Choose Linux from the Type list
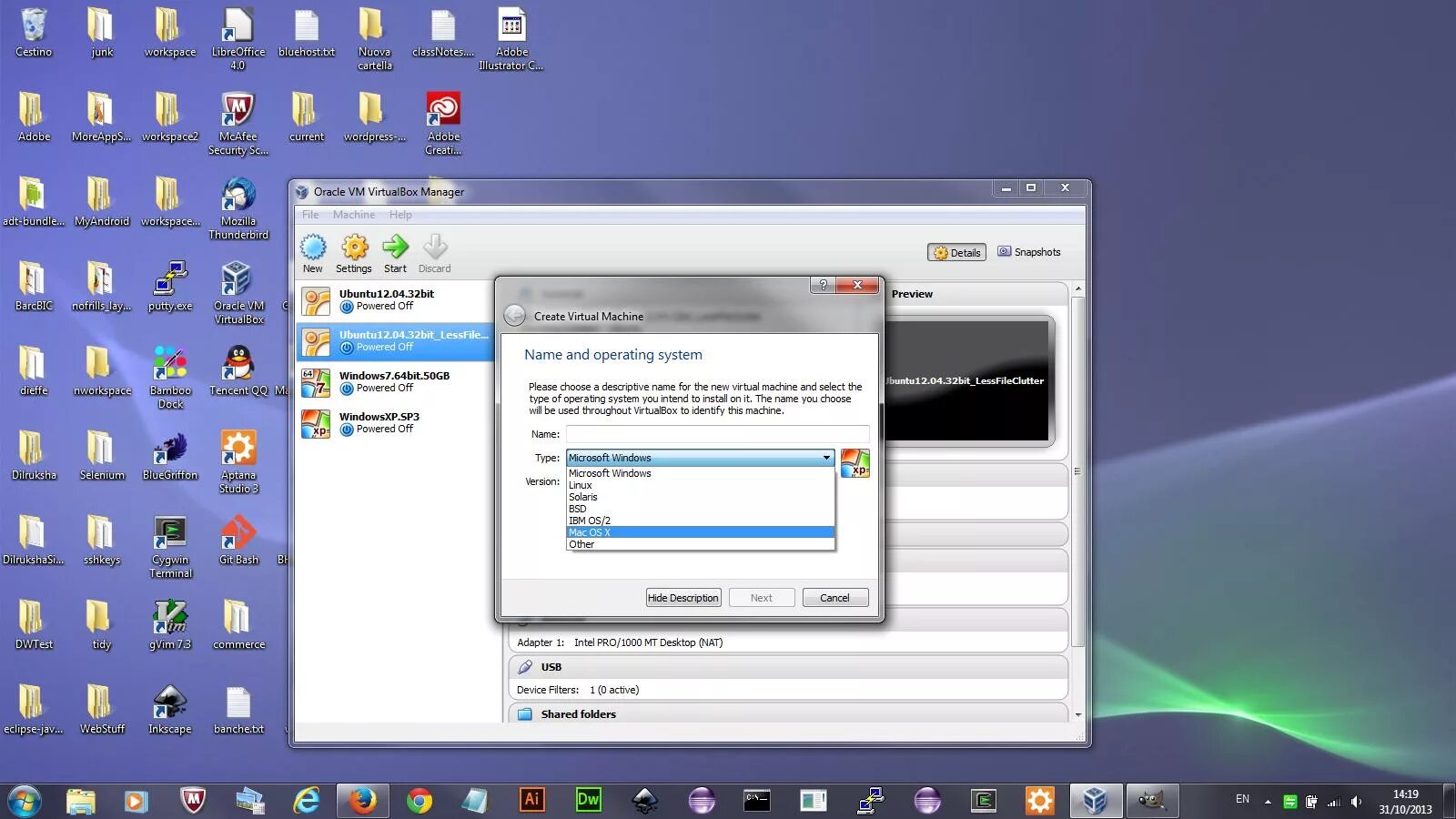1456x819 pixels. (700, 485)
